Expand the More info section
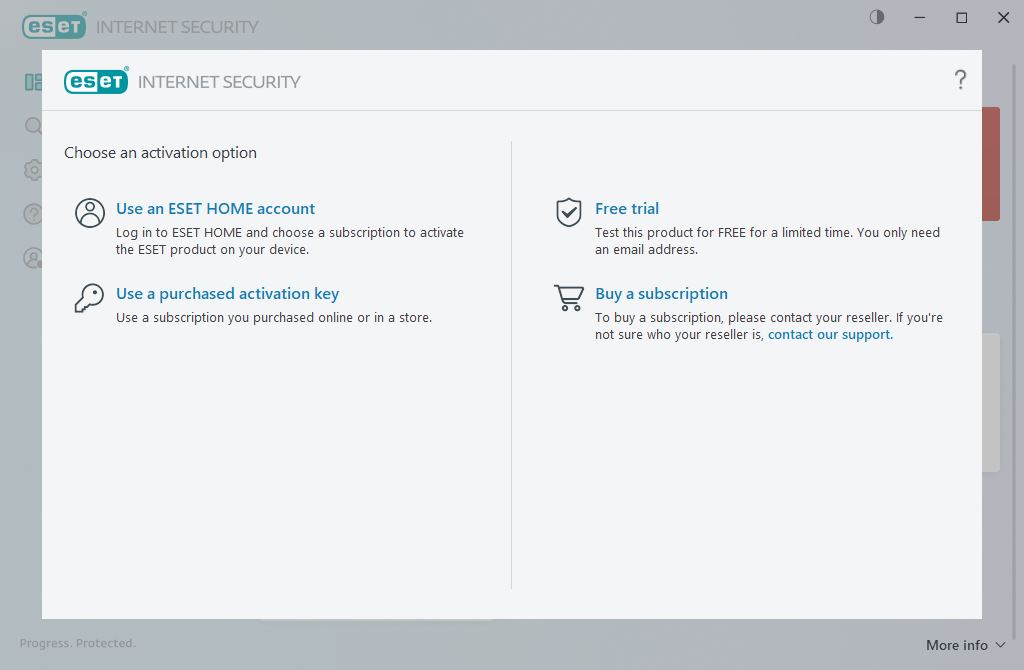1024x670 pixels. pos(966,645)
